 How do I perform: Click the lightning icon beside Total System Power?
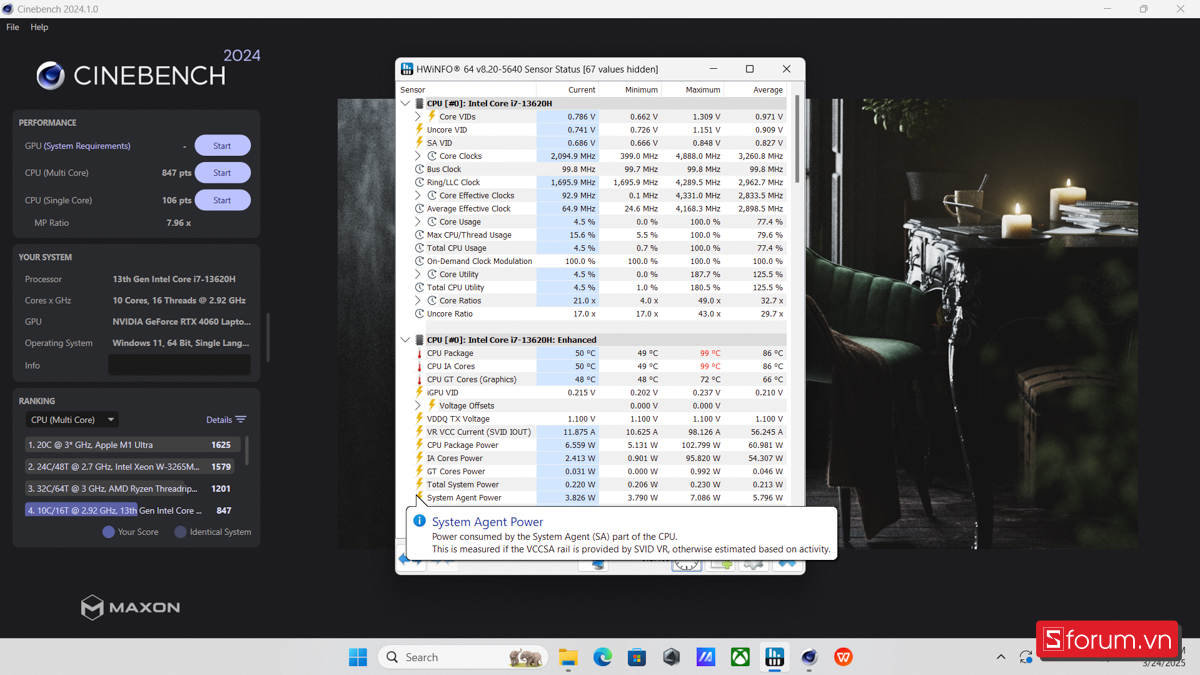point(420,484)
